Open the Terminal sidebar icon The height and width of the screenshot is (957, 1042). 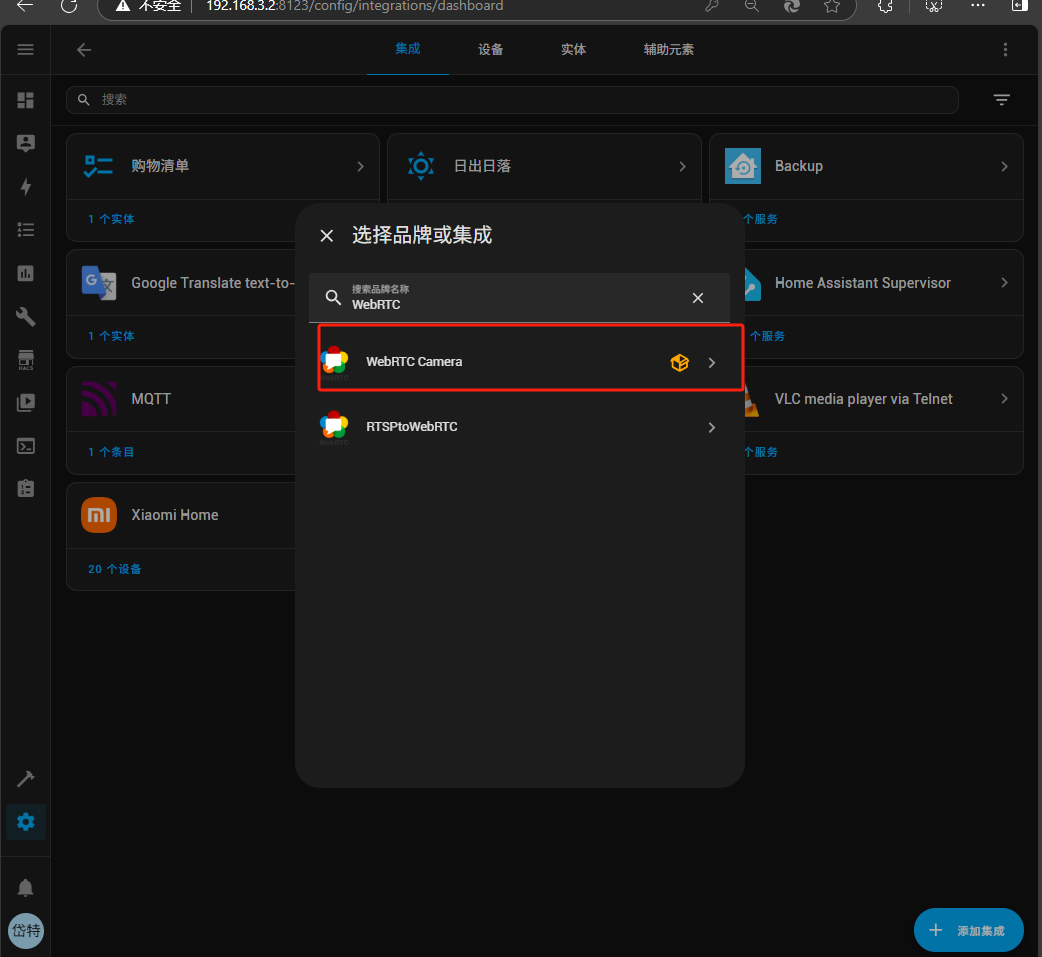click(x=26, y=446)
